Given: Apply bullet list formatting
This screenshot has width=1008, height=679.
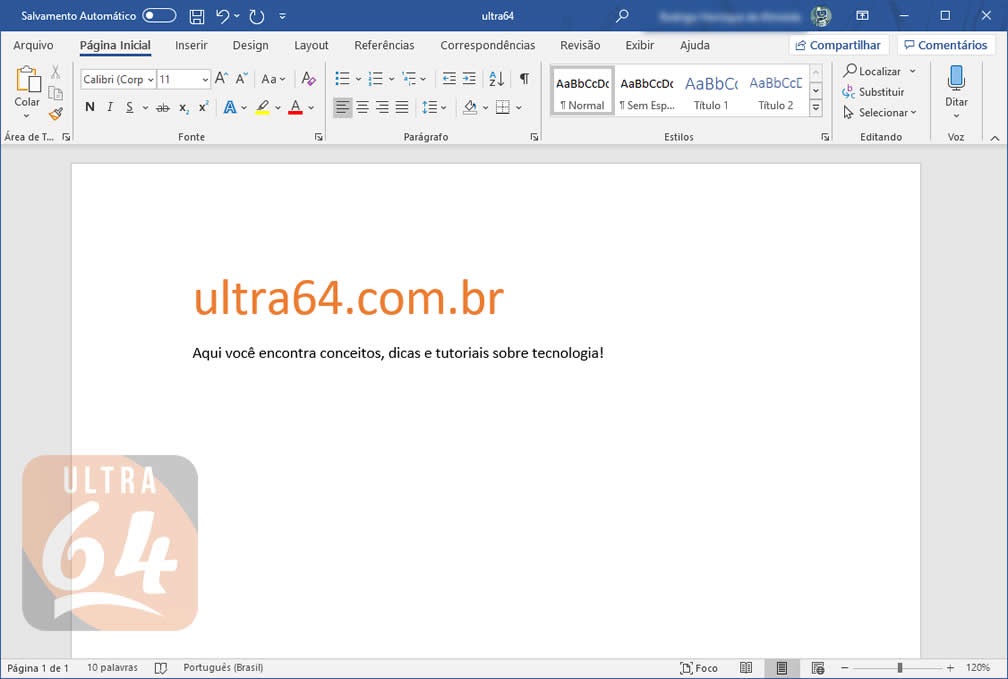Looking at the screenshot, I should (342, 79).
